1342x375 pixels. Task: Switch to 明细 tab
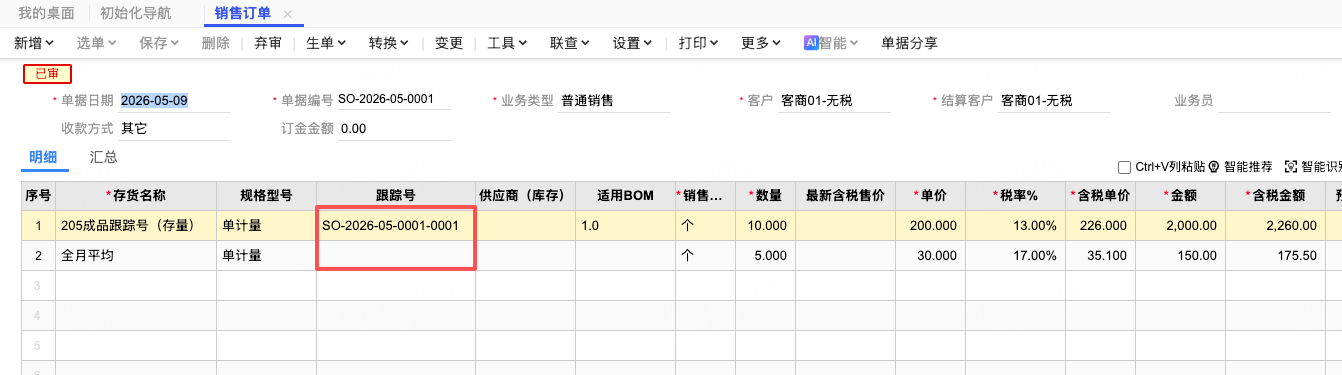43,157
